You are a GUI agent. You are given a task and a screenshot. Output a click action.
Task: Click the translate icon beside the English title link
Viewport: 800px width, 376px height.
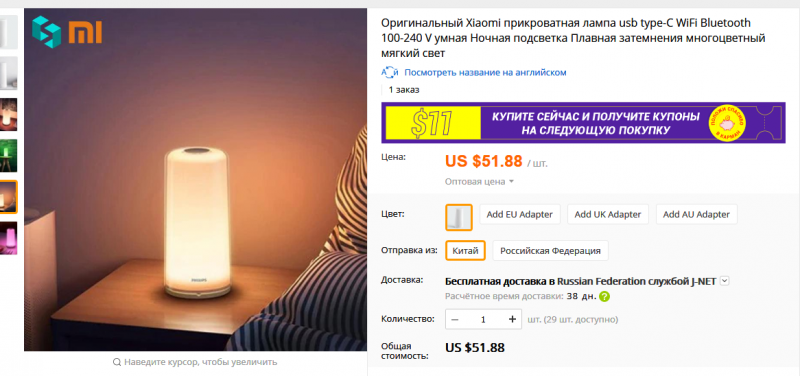click(x=389, y=72)
